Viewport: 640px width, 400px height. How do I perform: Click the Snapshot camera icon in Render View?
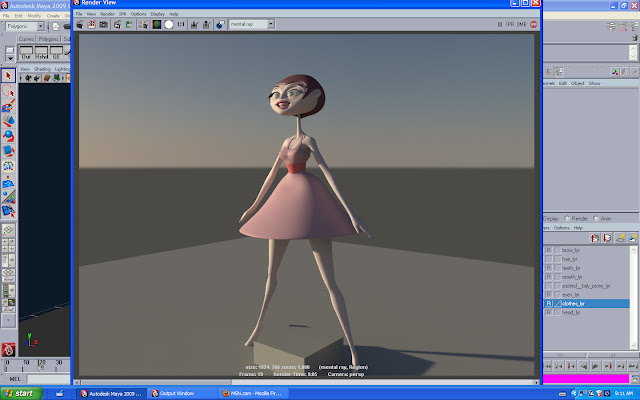click(104, 24)
